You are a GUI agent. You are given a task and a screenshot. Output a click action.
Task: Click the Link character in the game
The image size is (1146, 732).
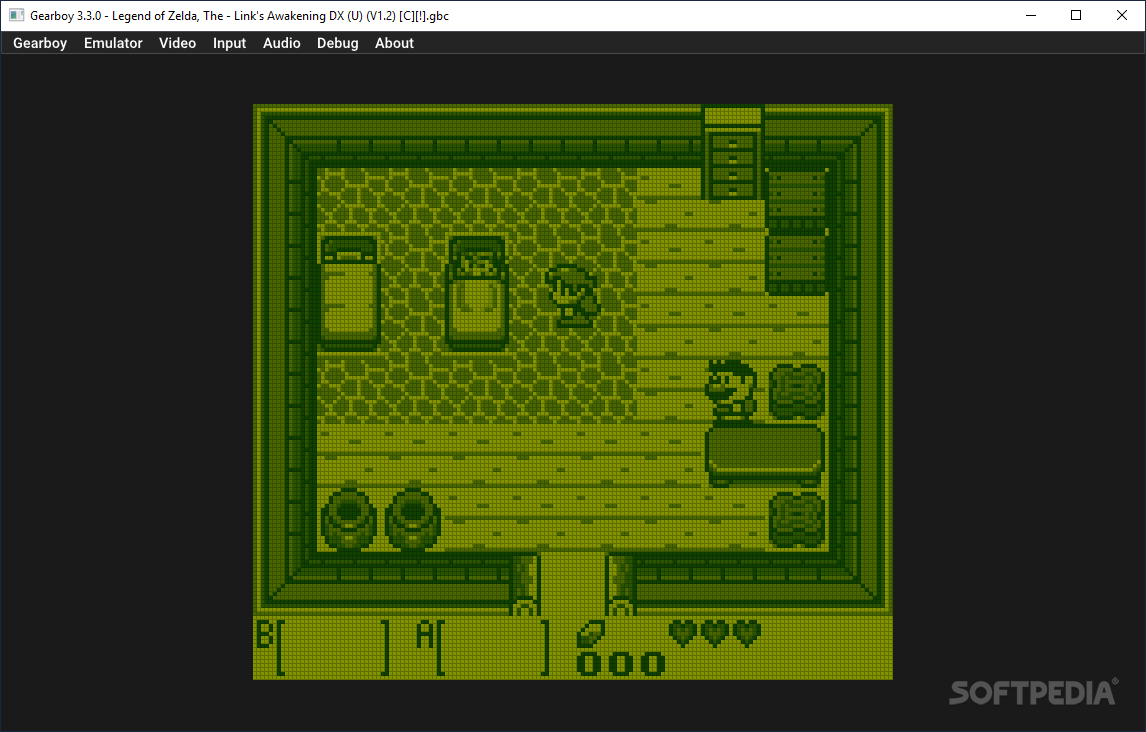[572, 296]
